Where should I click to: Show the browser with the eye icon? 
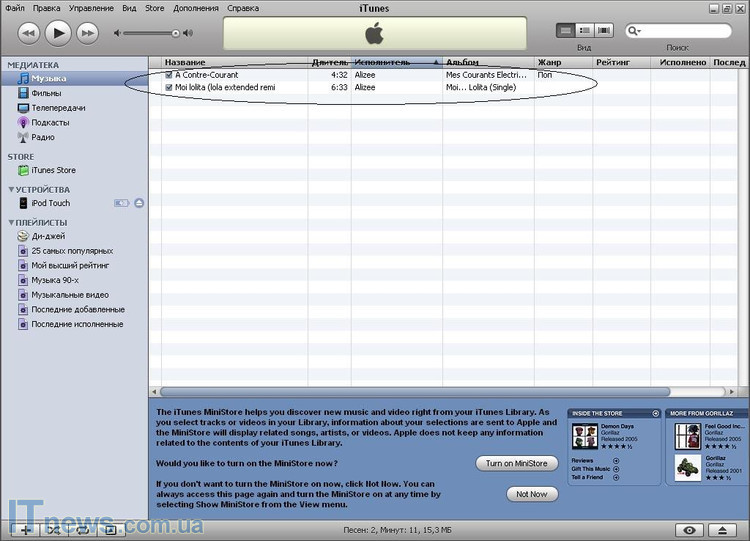tap(689, 529)
